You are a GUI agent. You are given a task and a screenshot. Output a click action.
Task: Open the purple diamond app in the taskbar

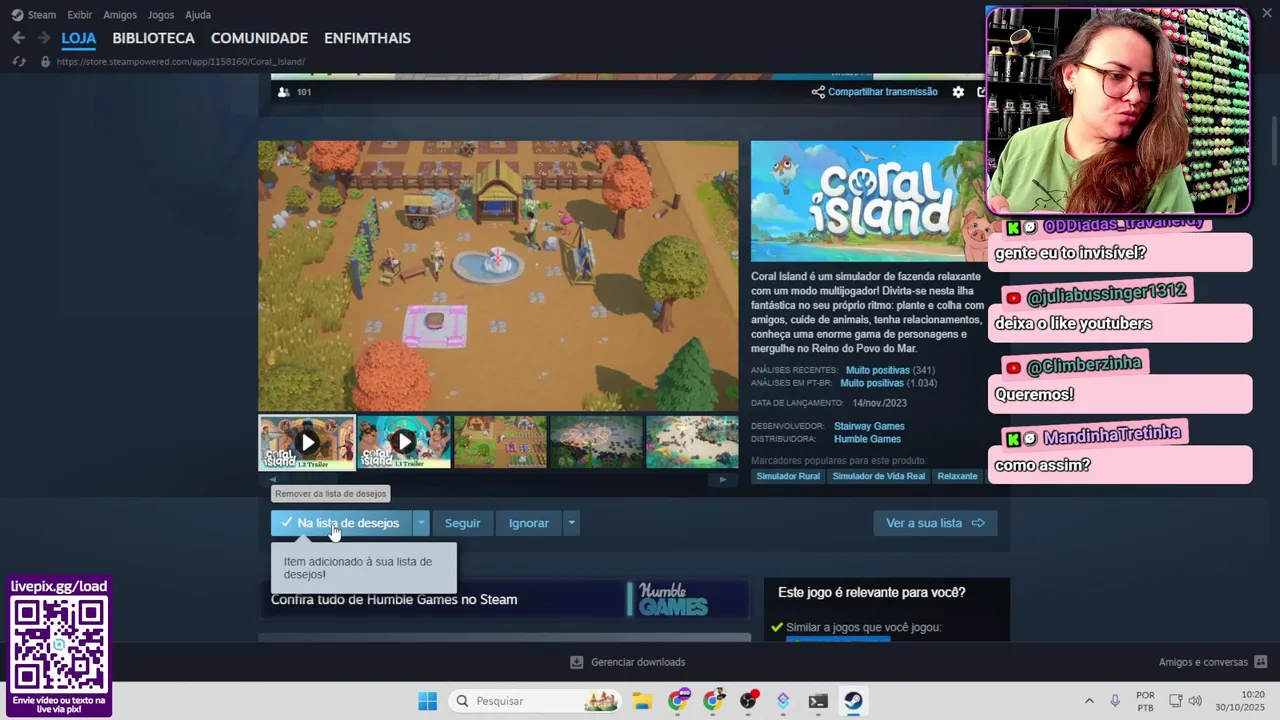click(x=783, y=701)
